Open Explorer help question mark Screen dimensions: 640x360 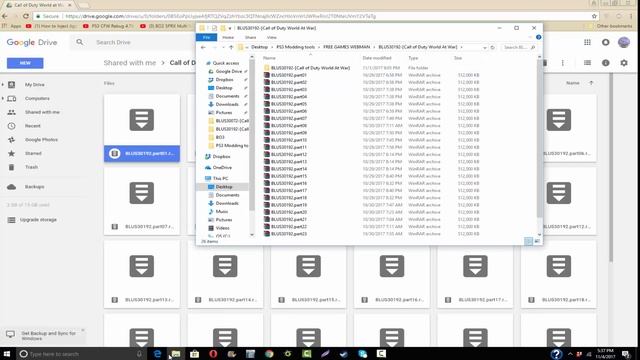click(x=538, y=37)
